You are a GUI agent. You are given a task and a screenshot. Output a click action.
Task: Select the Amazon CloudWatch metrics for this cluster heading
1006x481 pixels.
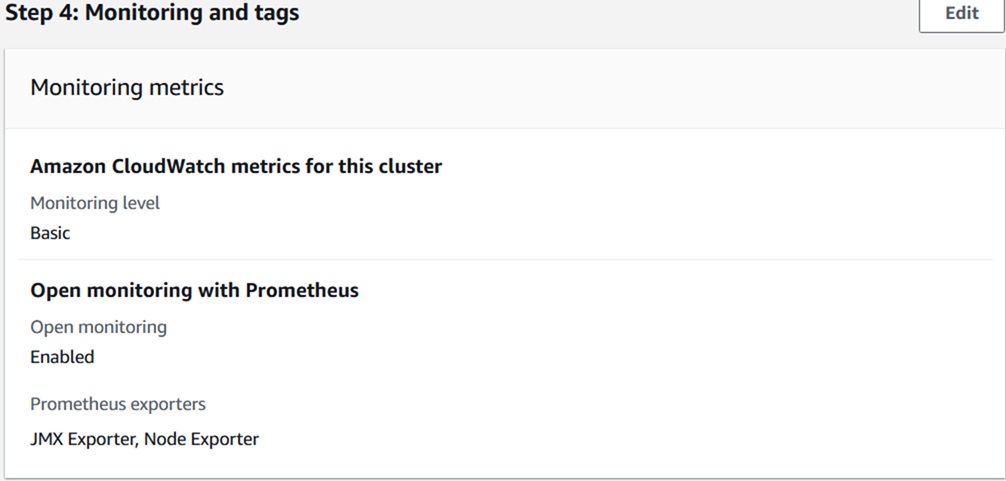point(236,167)
